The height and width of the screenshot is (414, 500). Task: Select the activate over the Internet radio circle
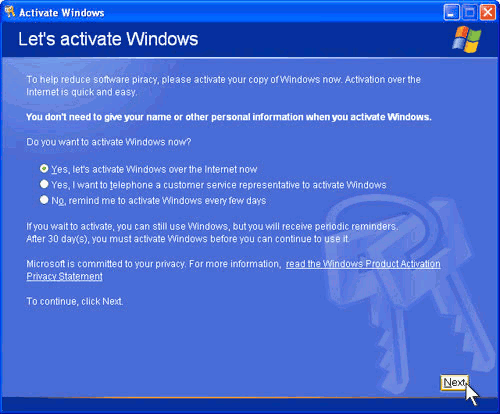coord(44,169)
